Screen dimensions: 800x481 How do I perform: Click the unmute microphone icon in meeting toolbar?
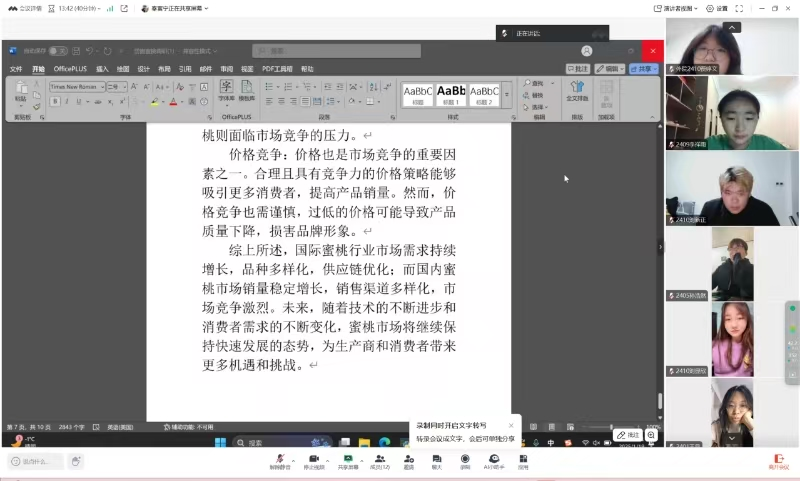point(280,460)
